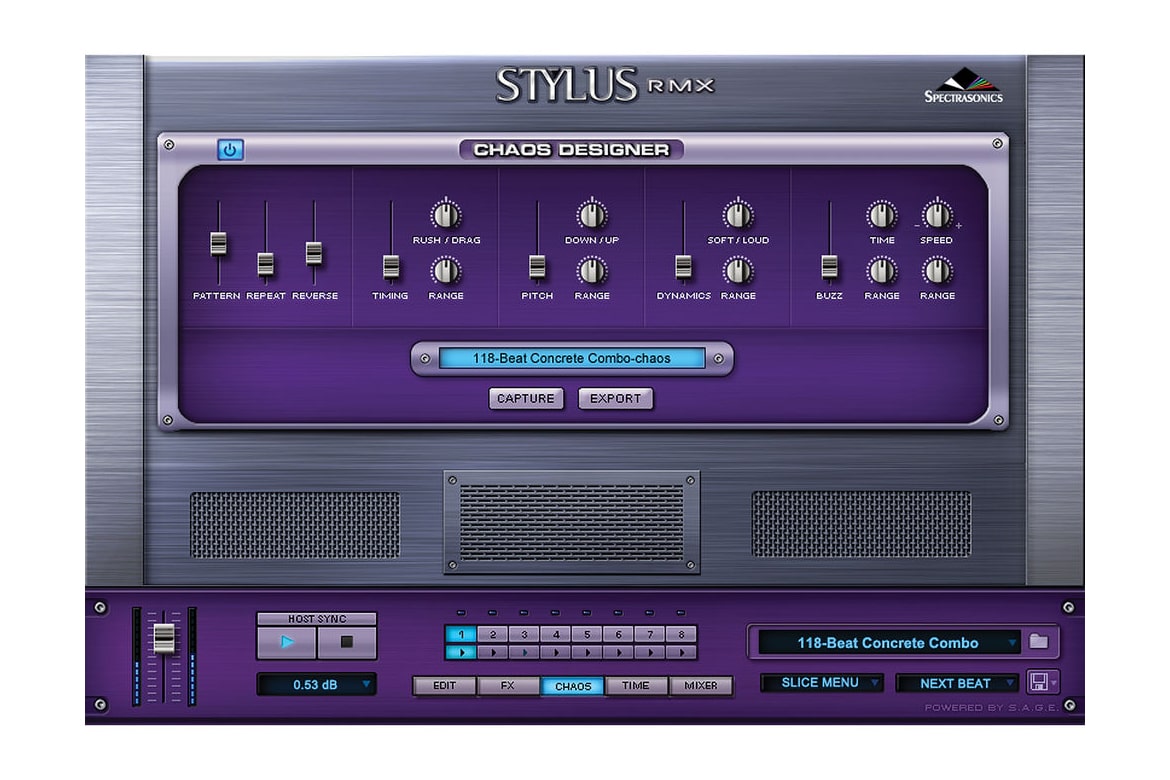Click the Rush / Drag knob
Viewport: 1170px width, 780px height.
pos(445,215)
